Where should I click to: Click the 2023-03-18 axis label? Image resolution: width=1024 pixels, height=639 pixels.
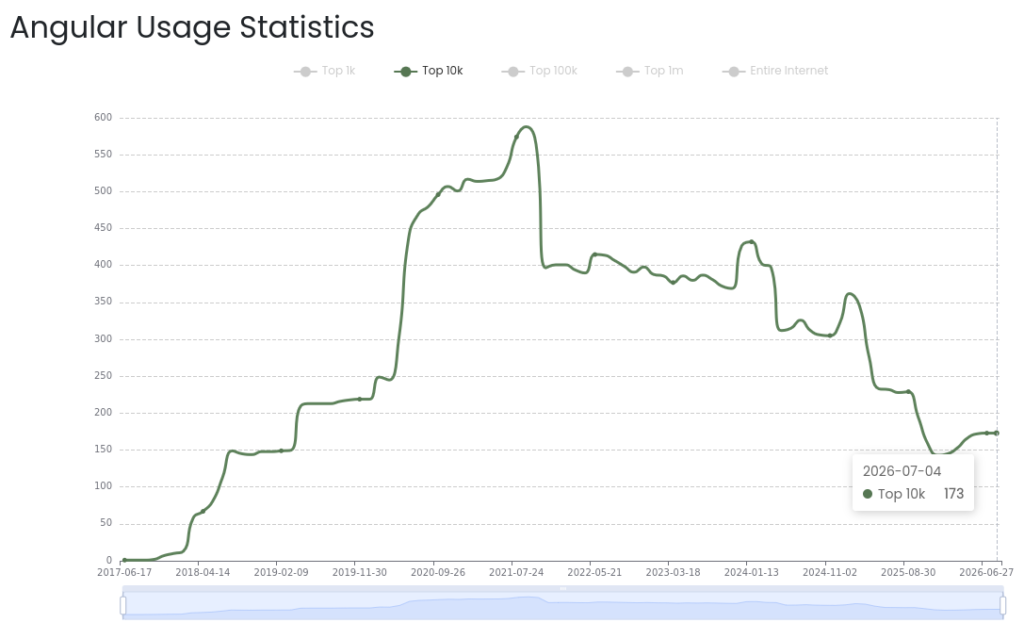pyautogui.click(x=673, y=572)
